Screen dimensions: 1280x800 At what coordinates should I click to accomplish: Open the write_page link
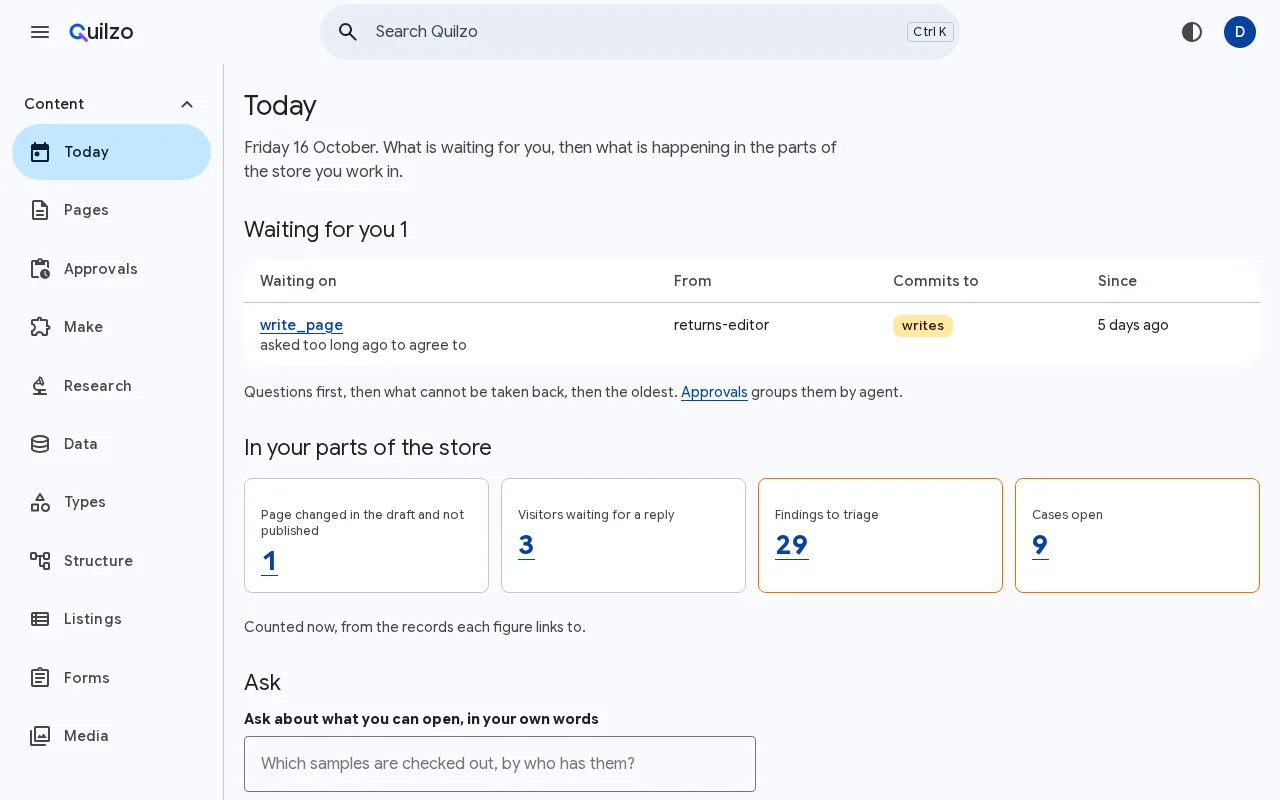(x=301, y=325)
